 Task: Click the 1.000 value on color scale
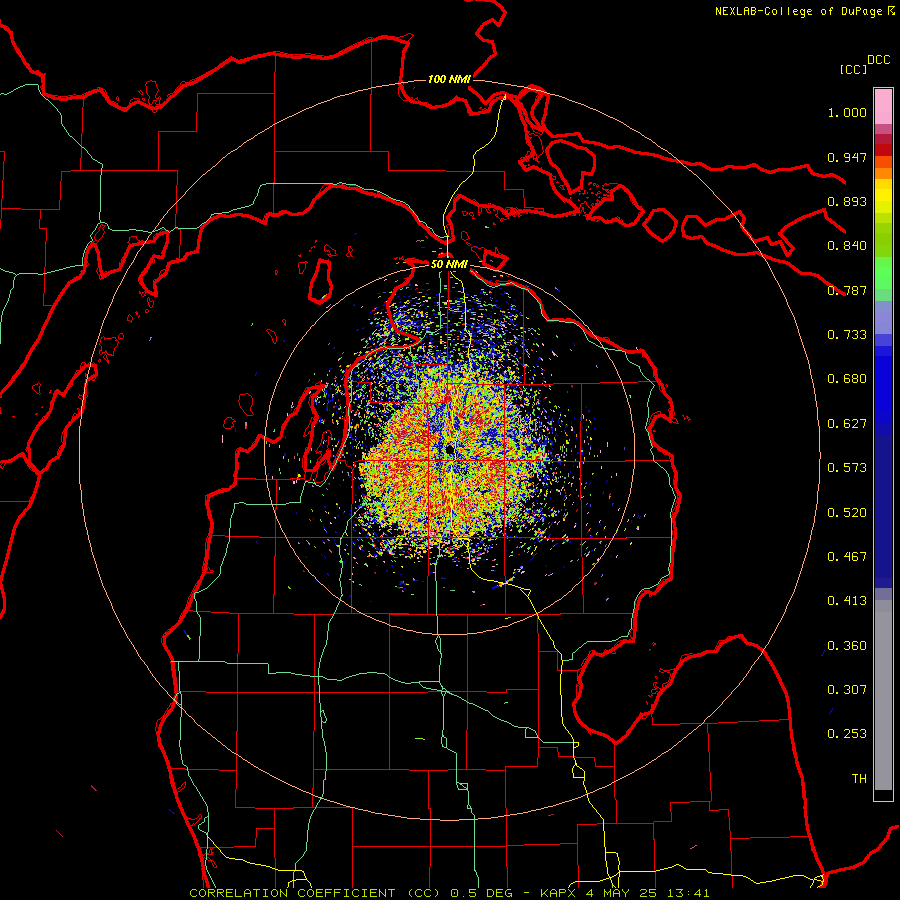click(847, 112)
